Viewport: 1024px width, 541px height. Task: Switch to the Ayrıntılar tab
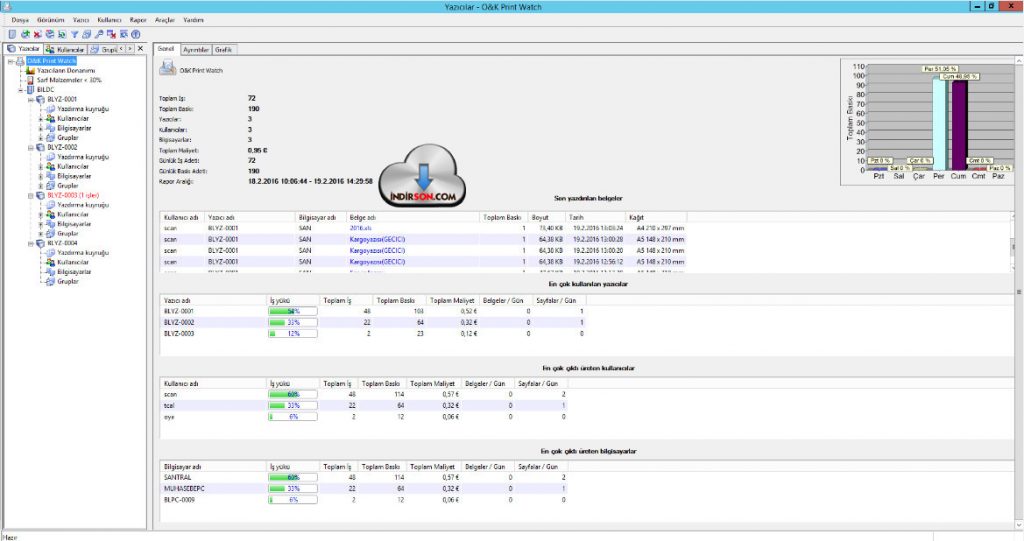[196, 50]
